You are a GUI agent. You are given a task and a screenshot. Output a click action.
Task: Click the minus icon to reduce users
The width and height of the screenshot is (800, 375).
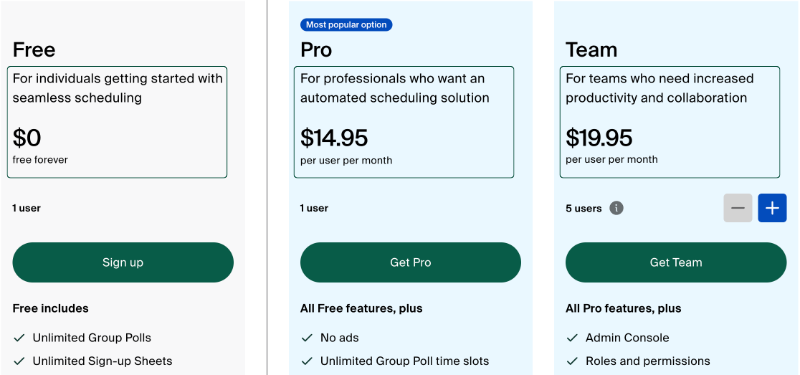(738, 208)
